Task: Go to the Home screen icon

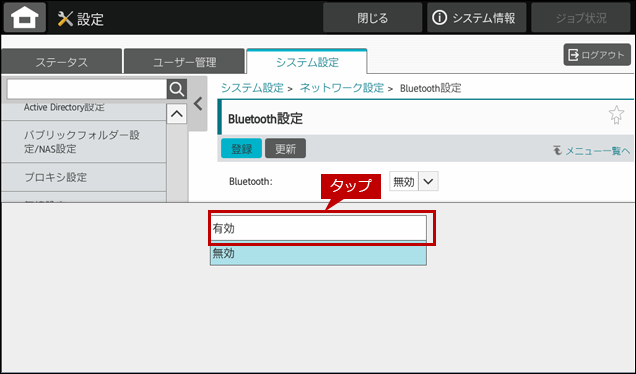Action: (x=25, y=17)
